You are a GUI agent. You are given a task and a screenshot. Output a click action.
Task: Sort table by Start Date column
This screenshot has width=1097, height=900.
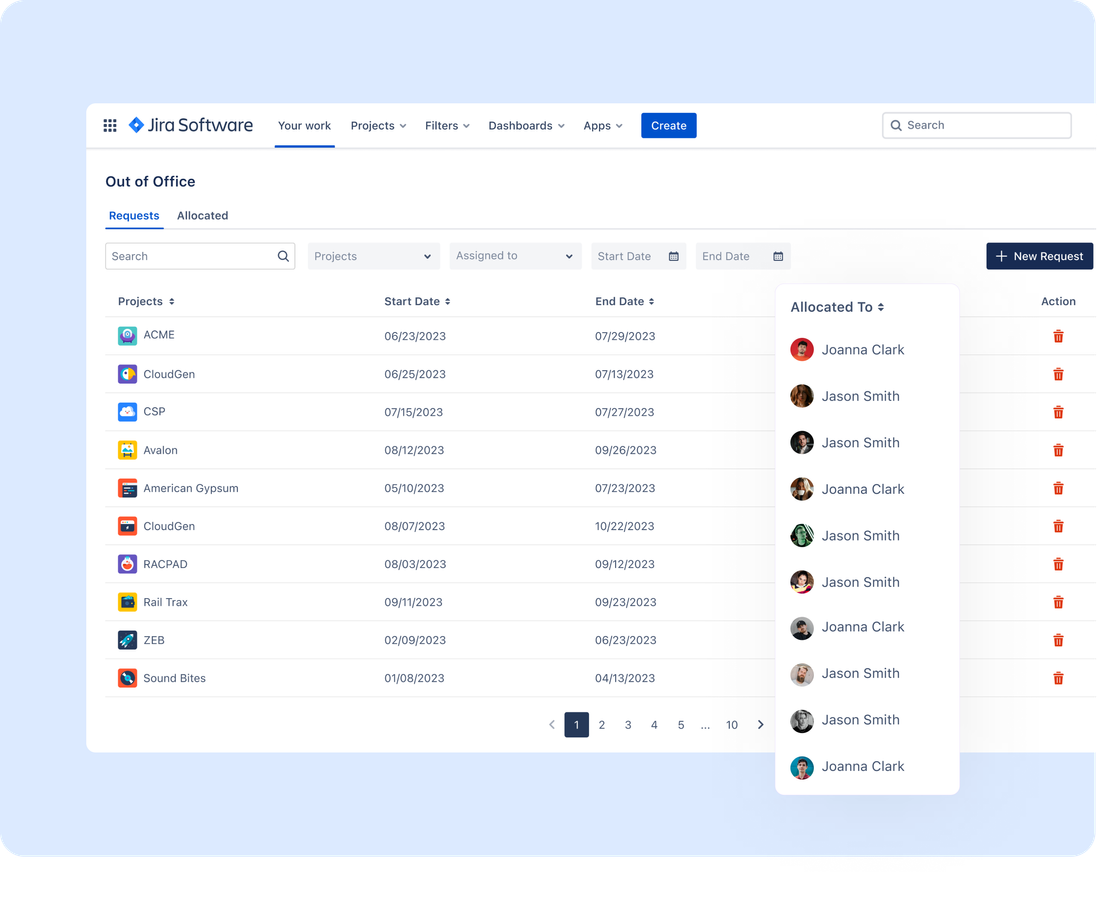click(x=417, y=302)
